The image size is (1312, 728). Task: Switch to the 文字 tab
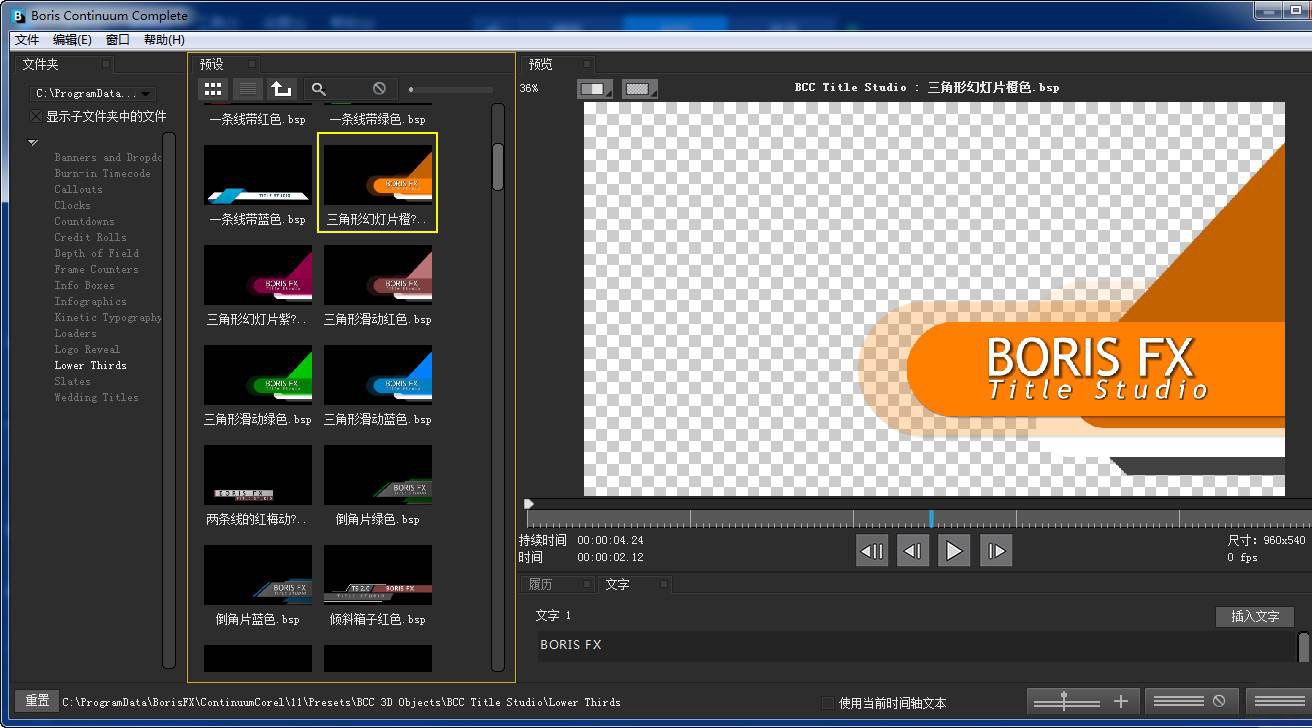618,584
